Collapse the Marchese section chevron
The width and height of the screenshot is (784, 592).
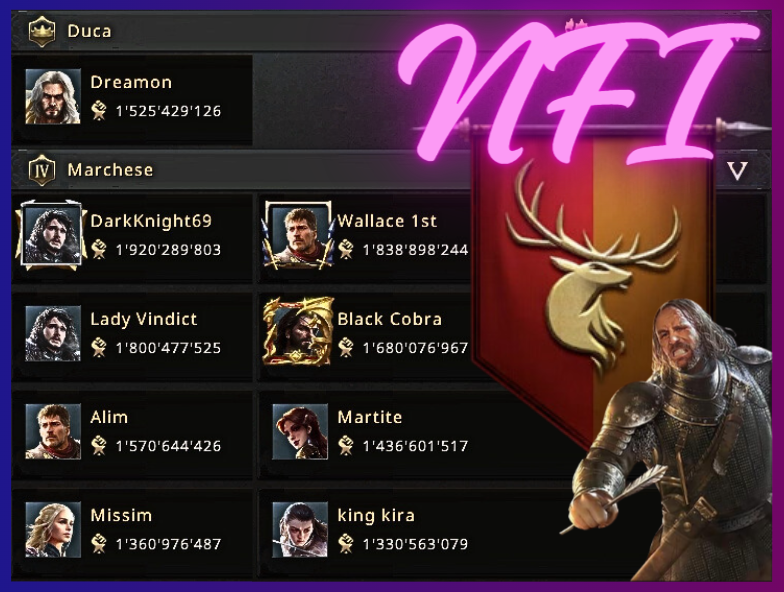[738, 170]
